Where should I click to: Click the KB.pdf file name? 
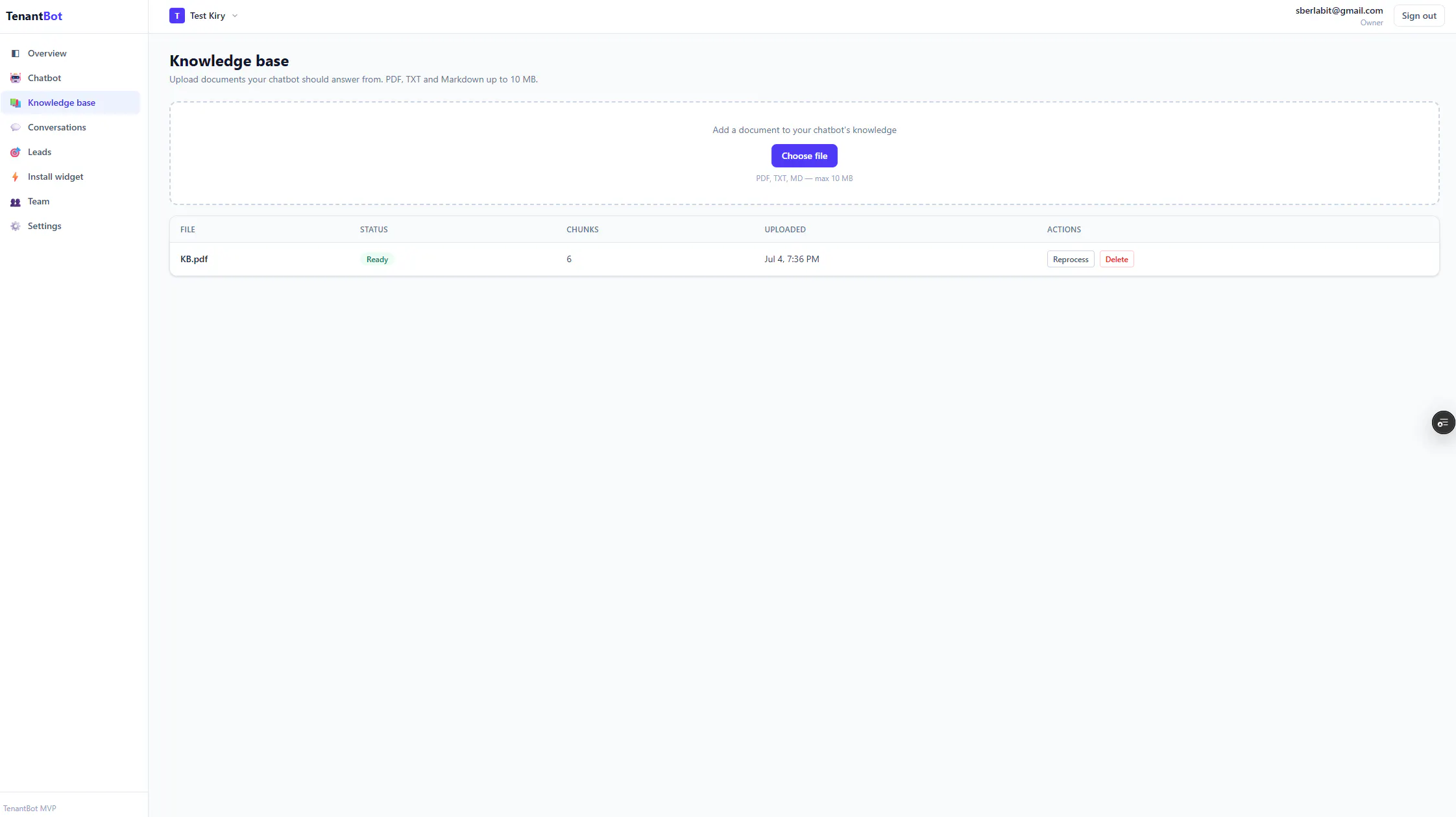[x=194, y=259]
